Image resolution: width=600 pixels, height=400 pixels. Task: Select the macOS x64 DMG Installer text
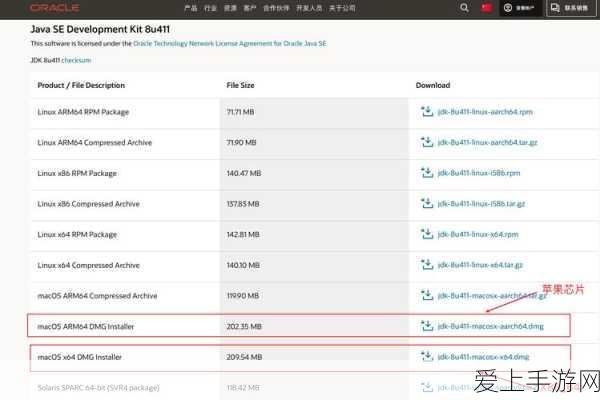click(x=80, y=357)
